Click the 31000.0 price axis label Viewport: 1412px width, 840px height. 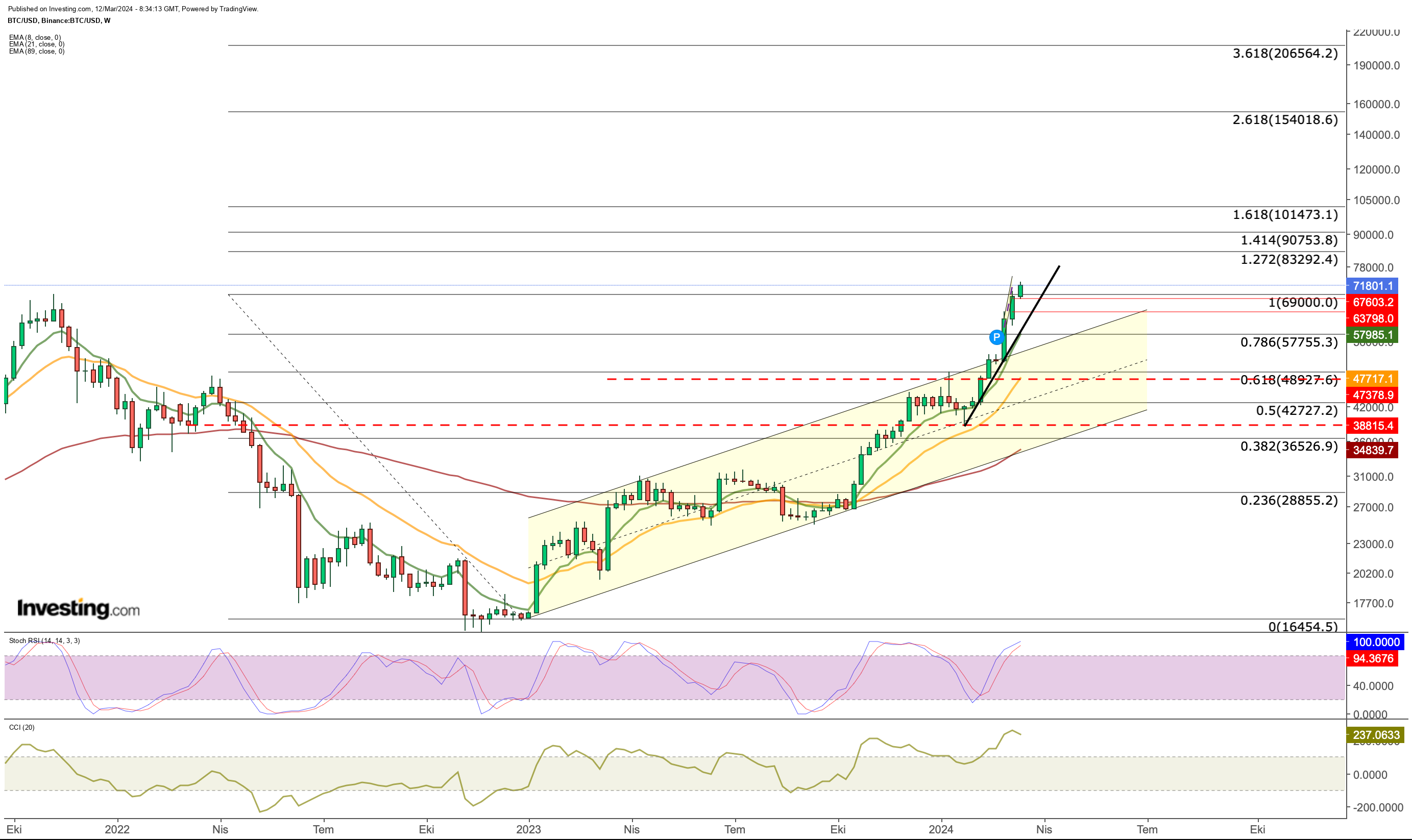coord(1373,477)
